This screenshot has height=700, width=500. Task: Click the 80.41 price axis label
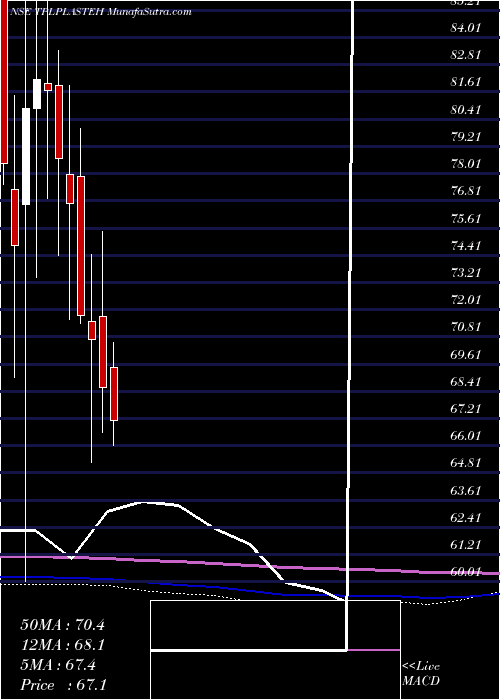click(466, 109)
